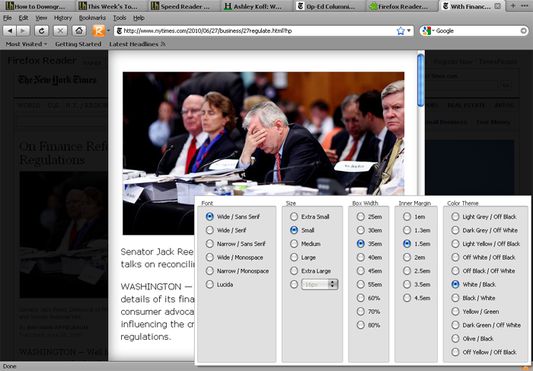This screenshot has width=533, height=371.
Task: Click the browser Back arrow button
Action: (10, 31)
